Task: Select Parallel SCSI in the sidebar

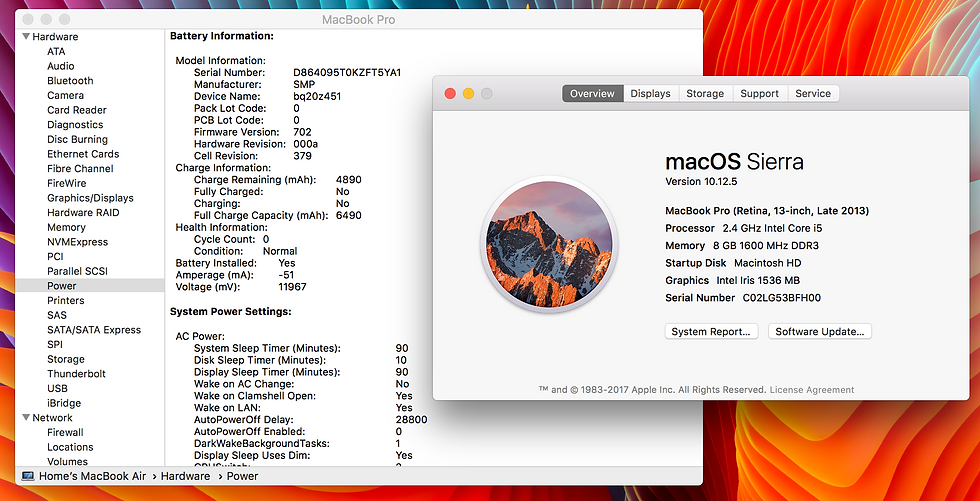Action: 77,271
